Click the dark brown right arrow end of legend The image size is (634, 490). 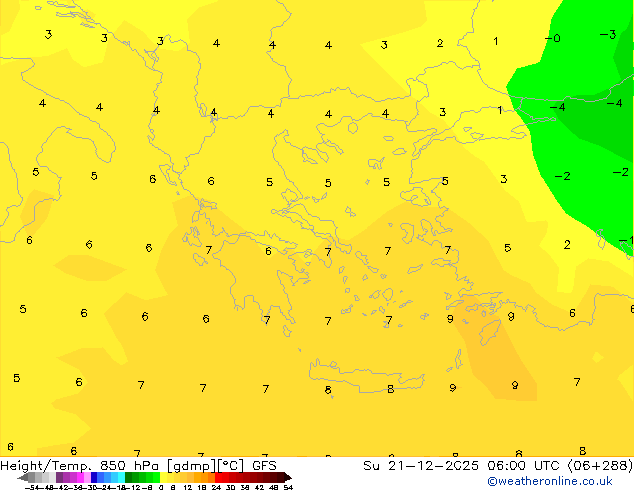point(288,477)
